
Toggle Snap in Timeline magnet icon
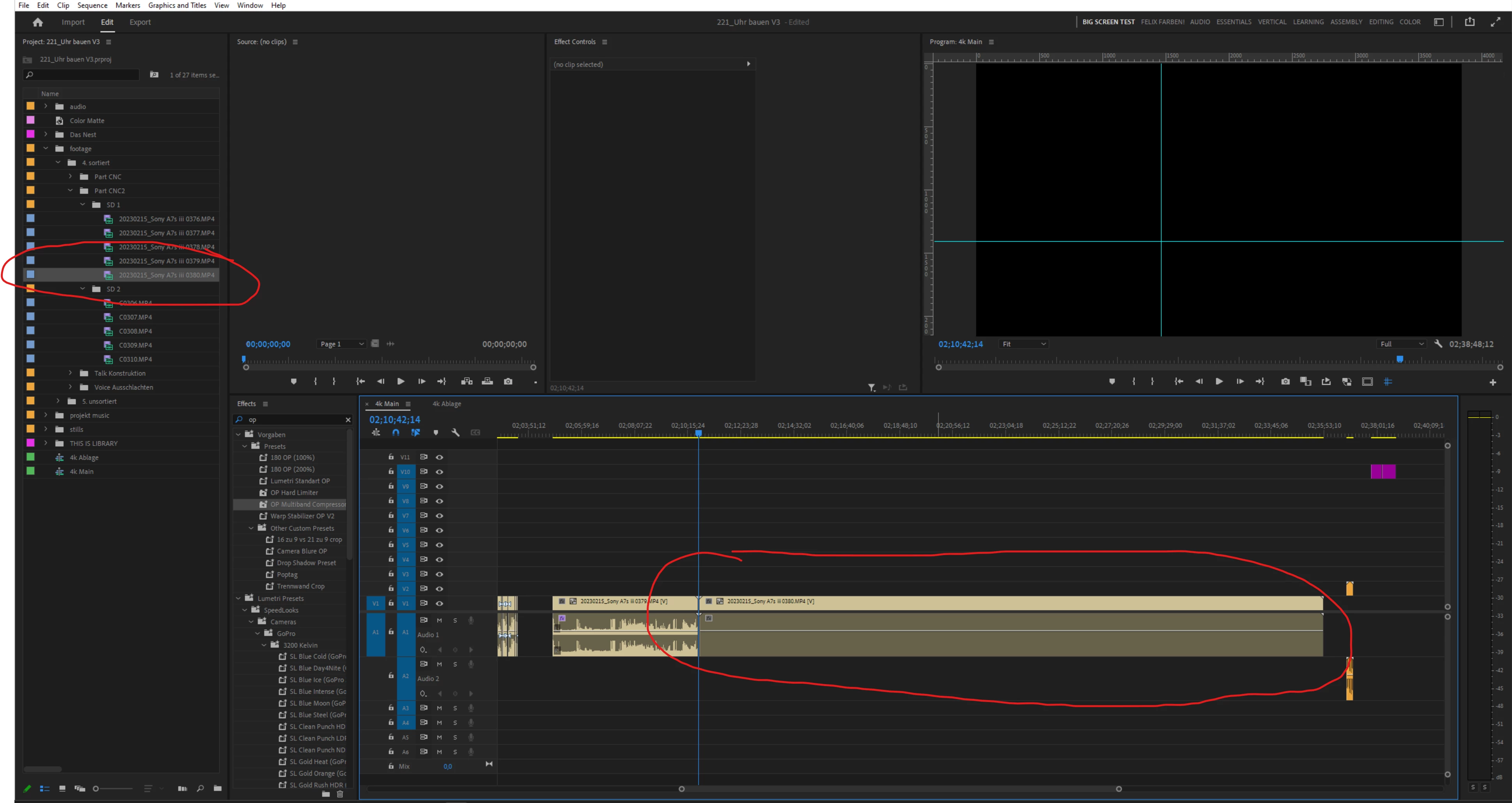click(x=395, y=432)
